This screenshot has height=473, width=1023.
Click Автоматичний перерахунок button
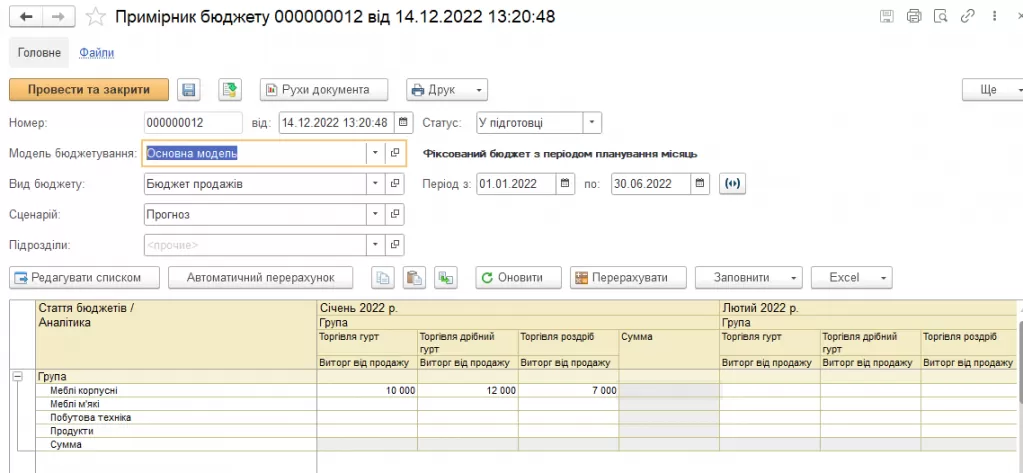[260, 277]
